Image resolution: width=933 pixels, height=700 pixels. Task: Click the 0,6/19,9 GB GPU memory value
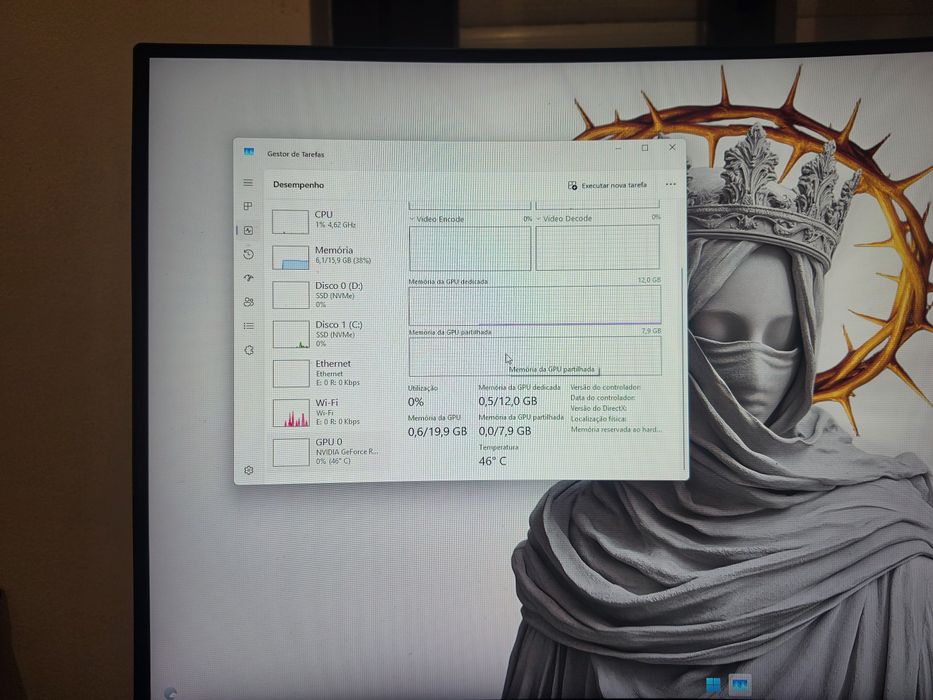coord(437,431)
